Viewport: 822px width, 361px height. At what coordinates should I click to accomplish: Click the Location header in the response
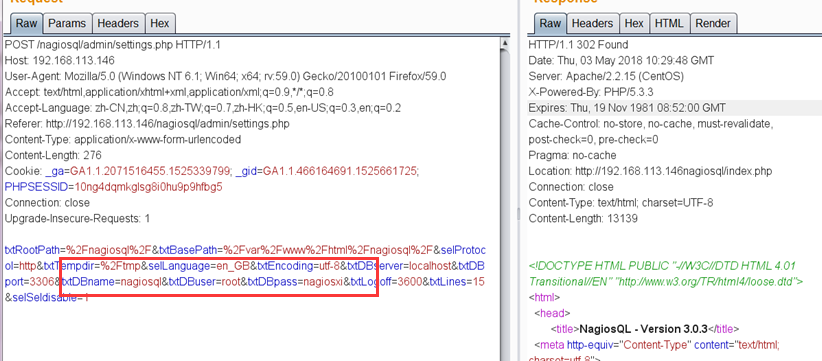(x=650, y=171)
